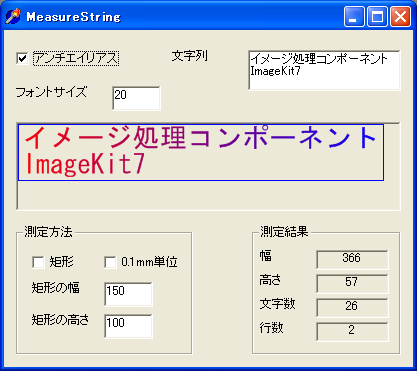
Task: Uncheck the アンチエイリアス checkbox
Action: click(22, 59)
